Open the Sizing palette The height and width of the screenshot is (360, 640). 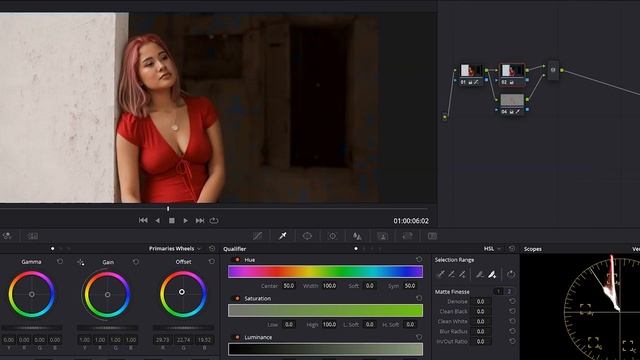[407, 236]
